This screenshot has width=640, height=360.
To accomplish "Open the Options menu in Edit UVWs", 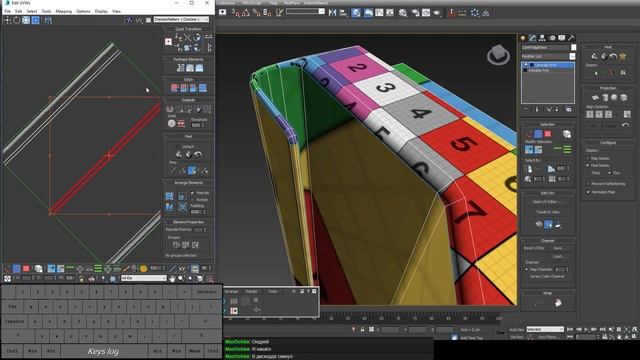I will 83,11.
